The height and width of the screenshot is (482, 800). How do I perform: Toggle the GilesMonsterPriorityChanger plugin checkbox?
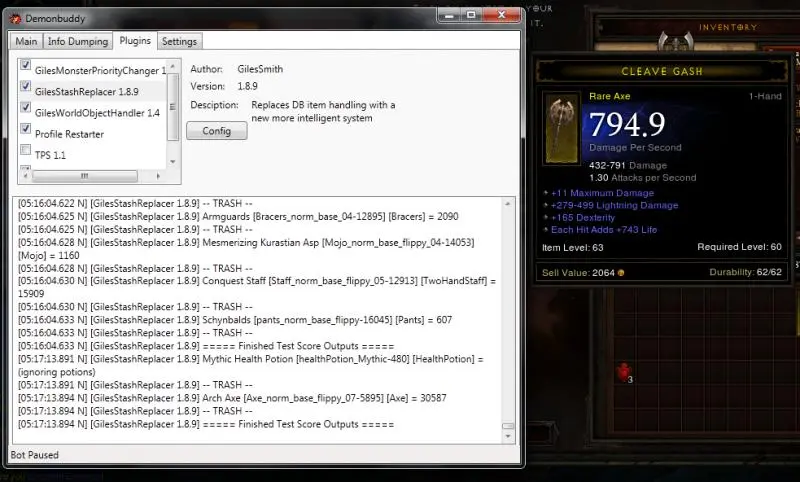coord(26,65)
